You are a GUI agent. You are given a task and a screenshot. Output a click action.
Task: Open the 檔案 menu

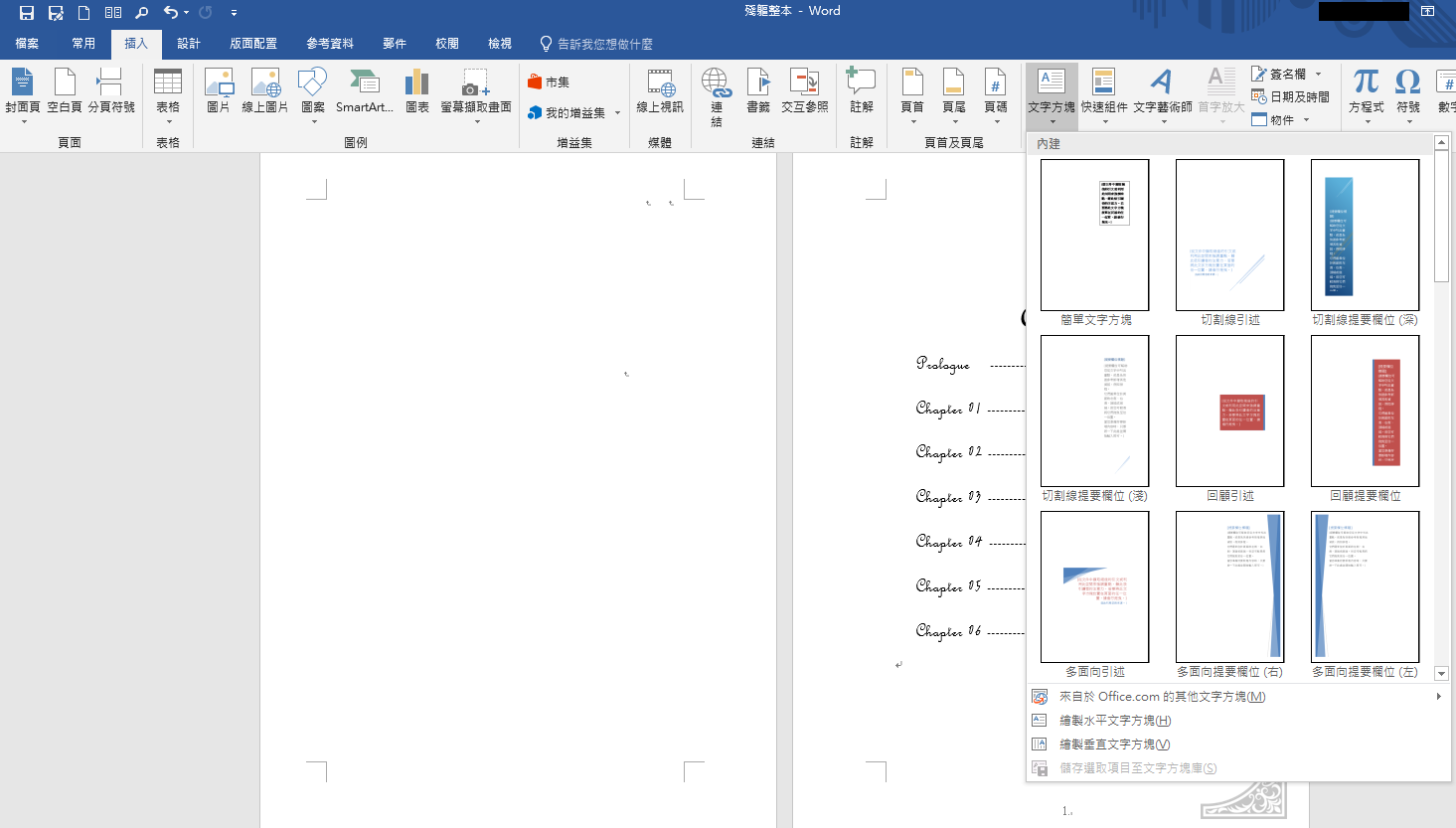pos(26,44)
